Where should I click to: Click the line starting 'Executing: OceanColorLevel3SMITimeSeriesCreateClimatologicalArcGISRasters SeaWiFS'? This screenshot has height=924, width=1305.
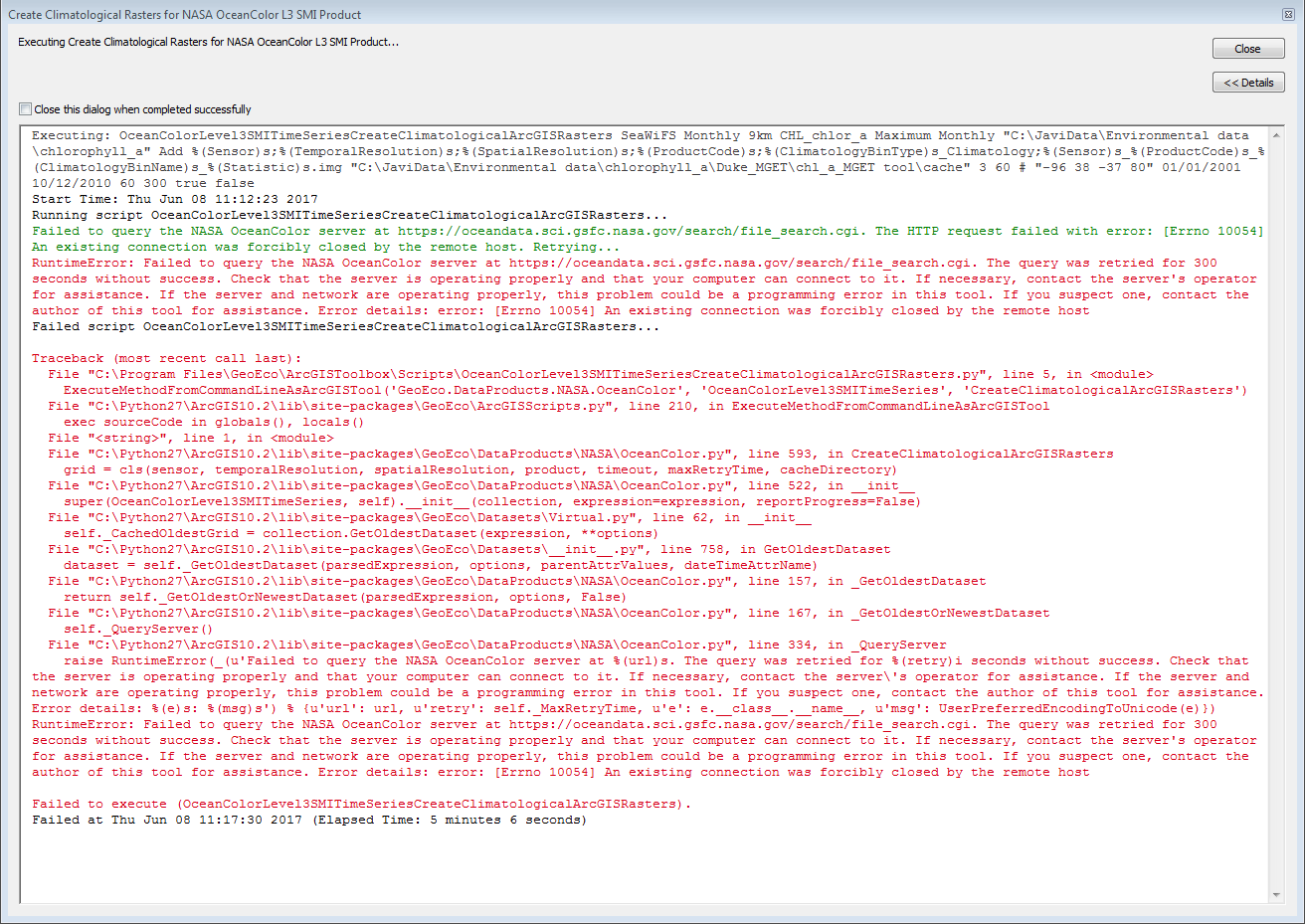pos(641,135)
